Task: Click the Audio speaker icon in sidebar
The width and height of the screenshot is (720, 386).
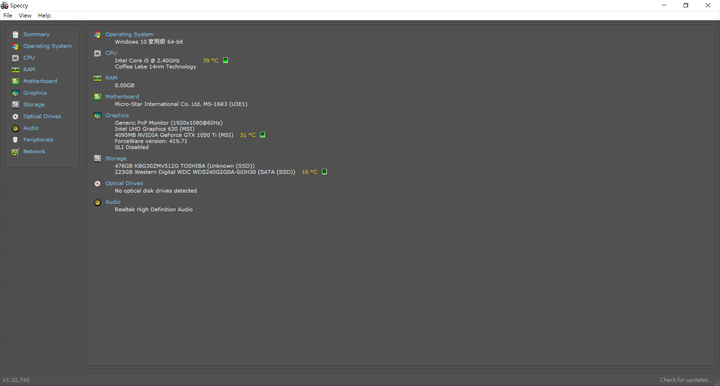Action: coord(15,128)
